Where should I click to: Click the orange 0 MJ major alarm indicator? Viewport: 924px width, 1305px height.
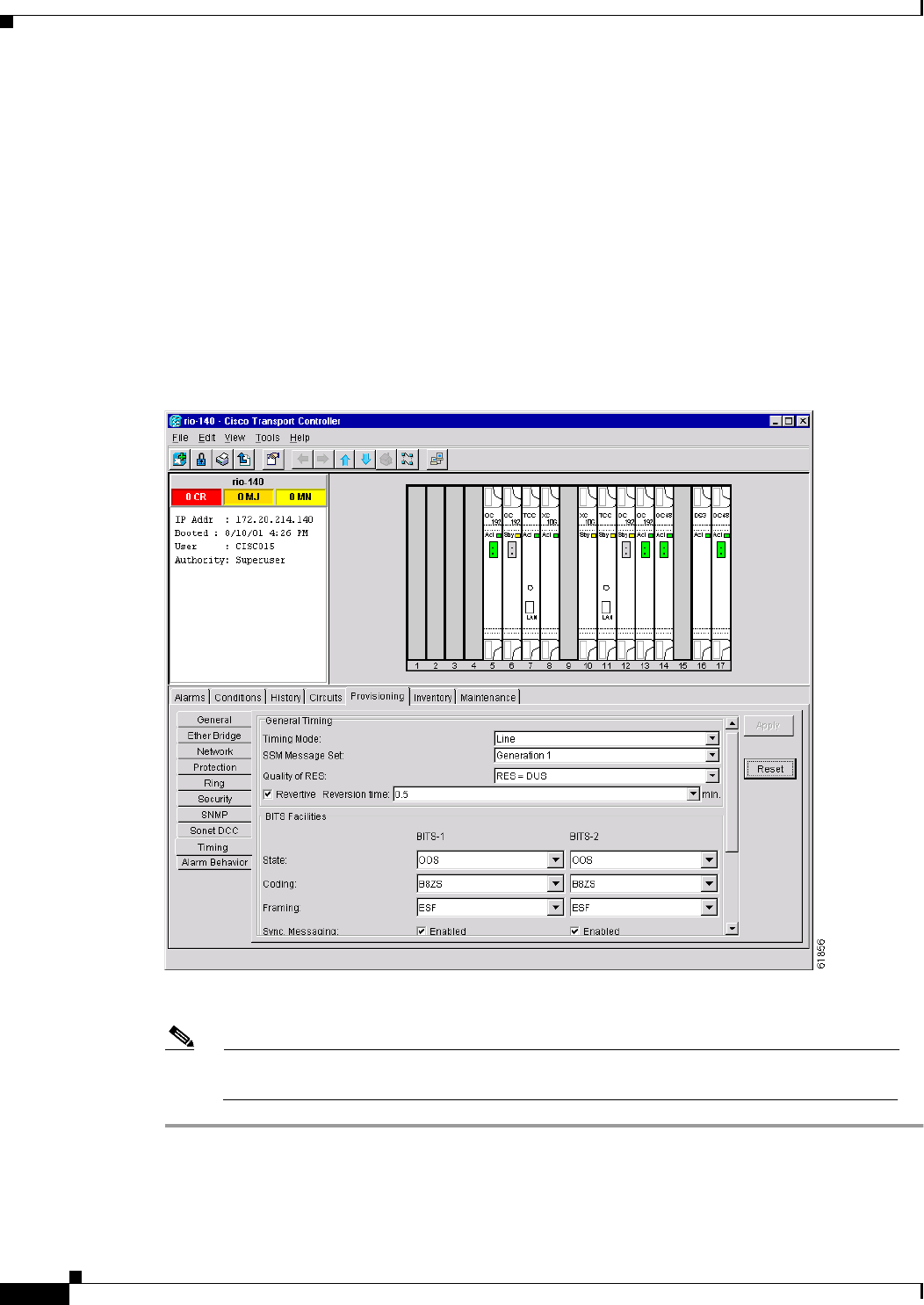point(249,497)
